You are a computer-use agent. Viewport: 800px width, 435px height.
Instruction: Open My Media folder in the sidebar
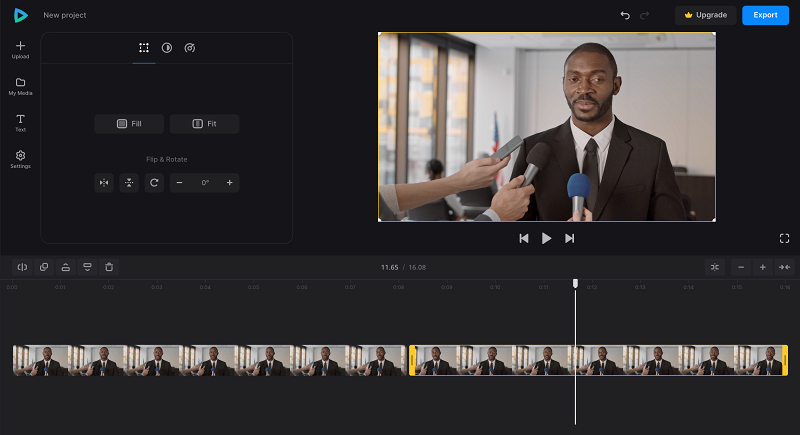(x=20, y=87)
